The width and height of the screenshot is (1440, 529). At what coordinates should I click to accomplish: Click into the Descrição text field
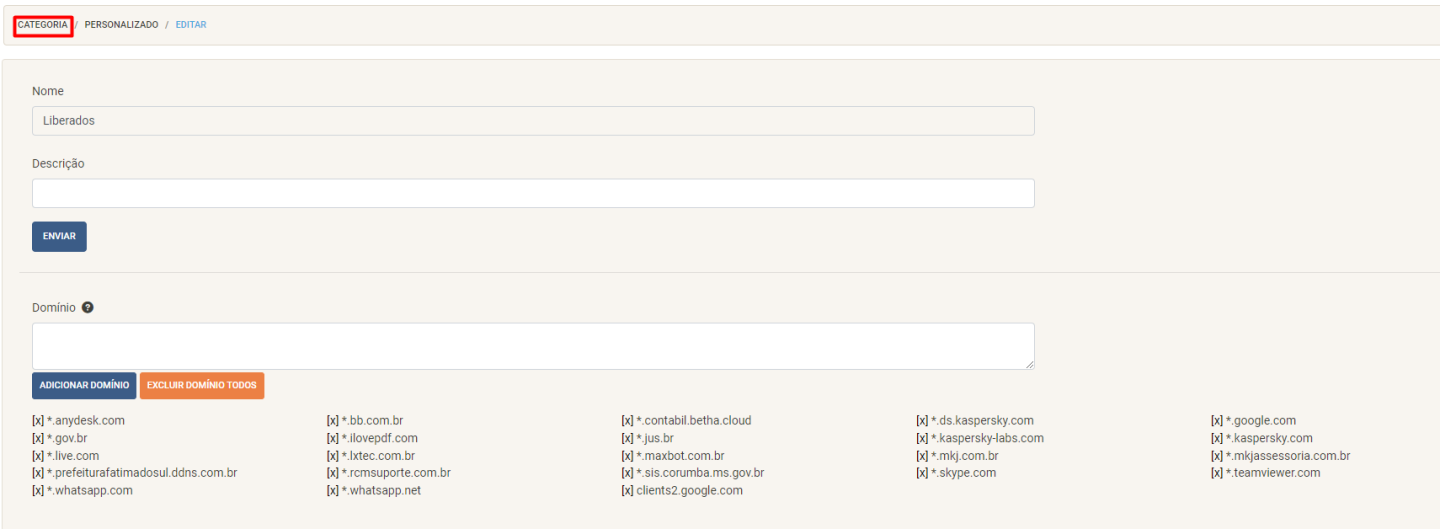coord(533,193)
